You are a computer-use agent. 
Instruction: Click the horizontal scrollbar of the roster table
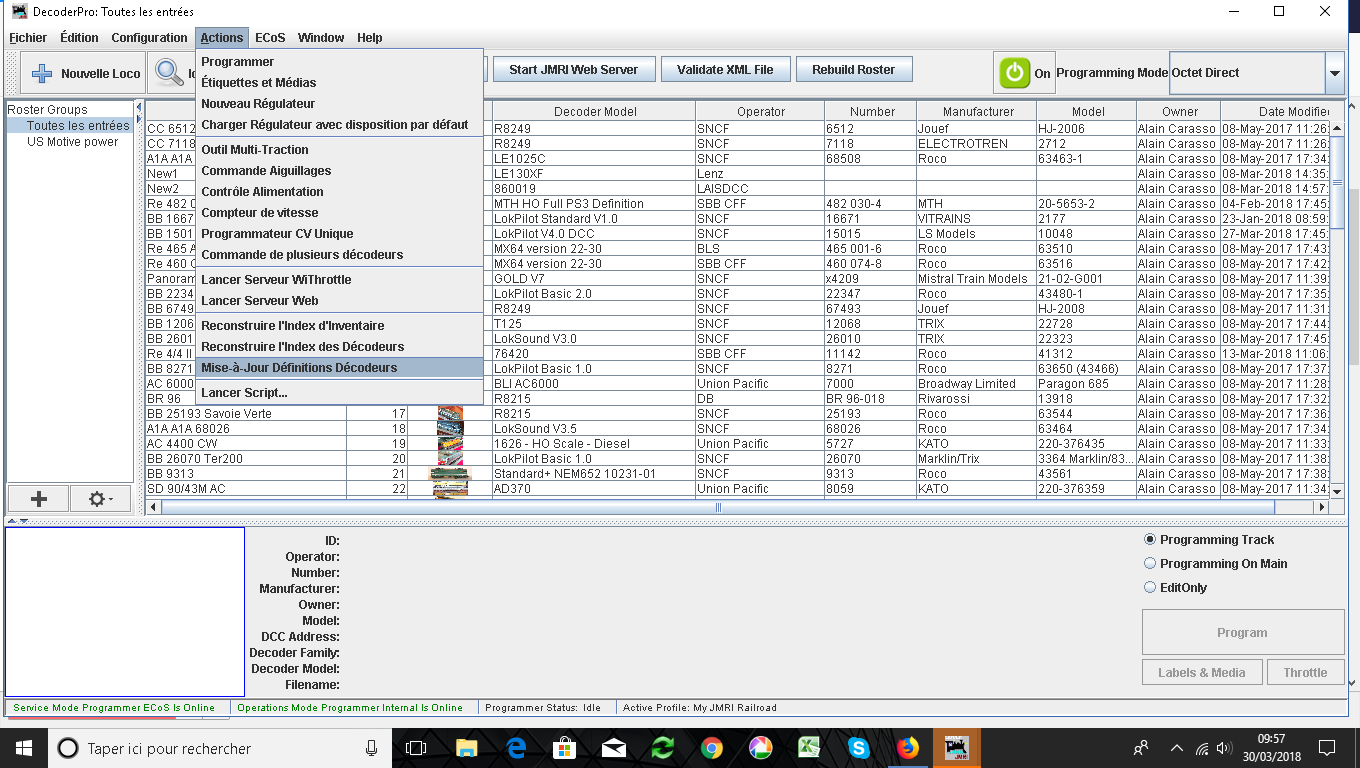click(x=718, y=507)
